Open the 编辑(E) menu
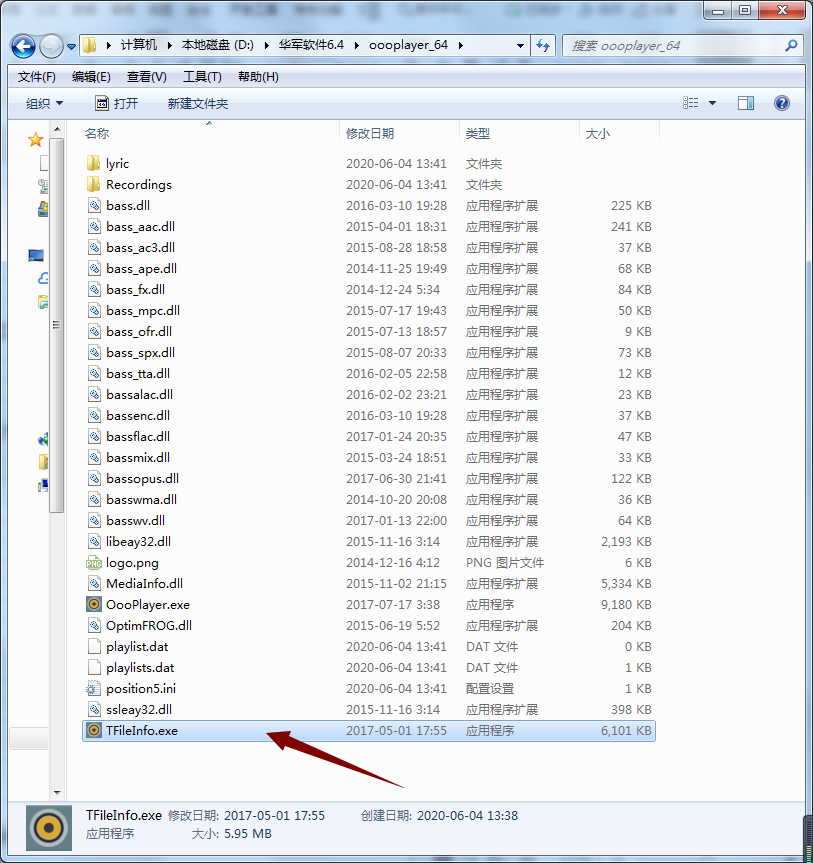This screenshot has width=813, height=863. (x=91, y=77)
